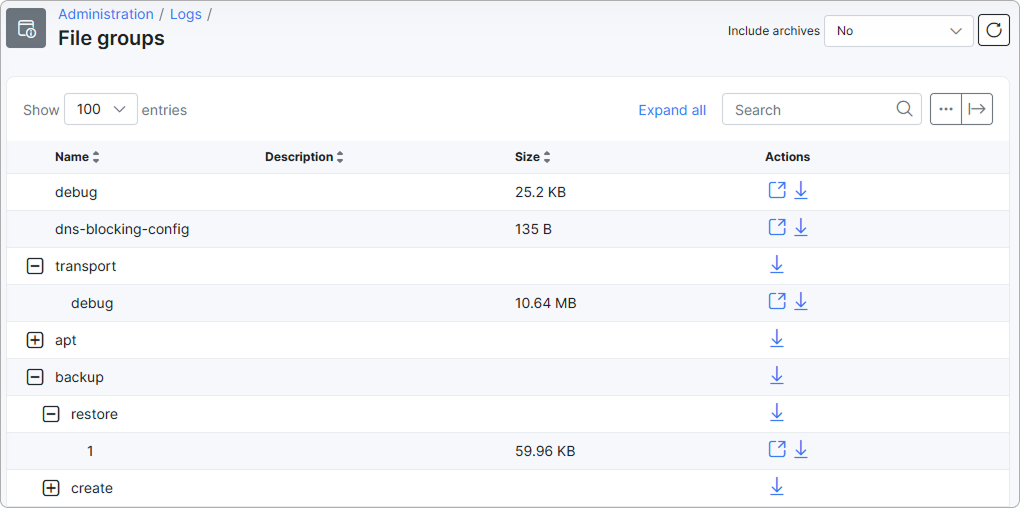Sort table by Description column
This screenshot has width=1020, height=508.
[304, 157]
